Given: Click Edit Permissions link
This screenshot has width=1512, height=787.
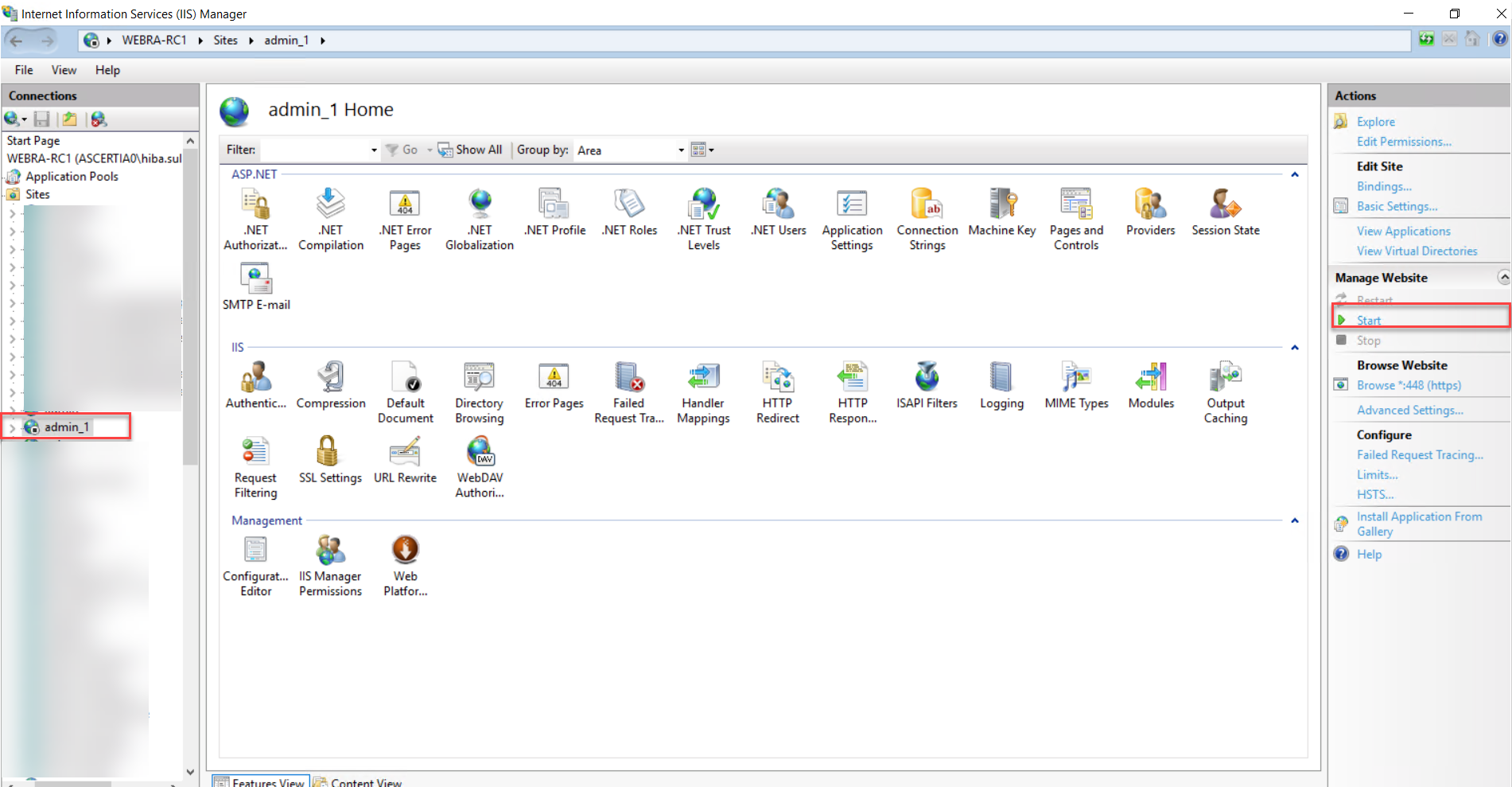Looking at the screenshot, I should click(x=1404, y=142).
